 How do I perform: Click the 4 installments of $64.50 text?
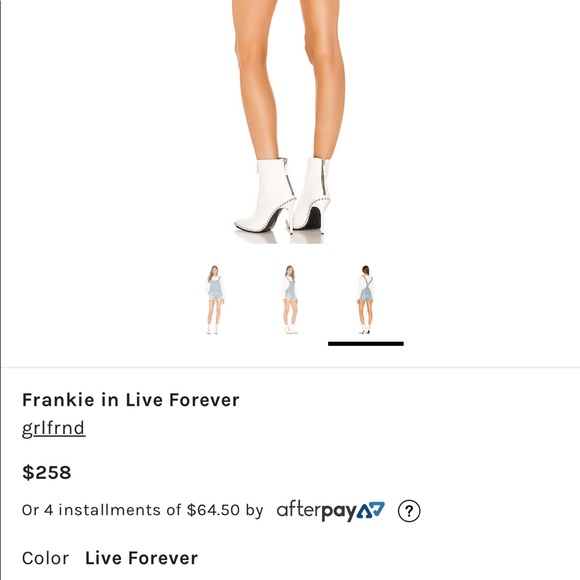[142, 510]
